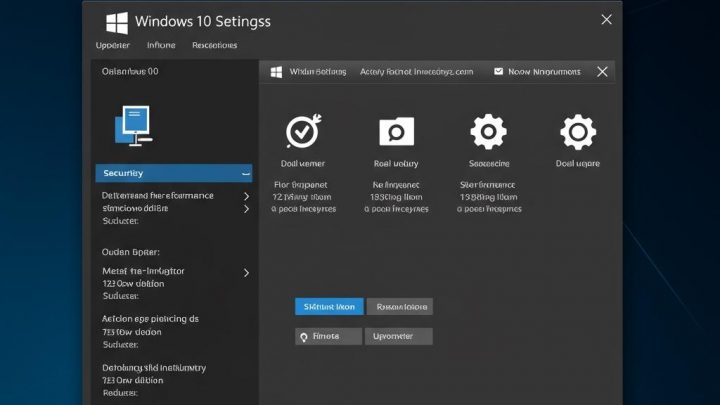Screen dimensions: 720x405
Task: Click the Oalanbue 00 heading
Action: [130, 71]
